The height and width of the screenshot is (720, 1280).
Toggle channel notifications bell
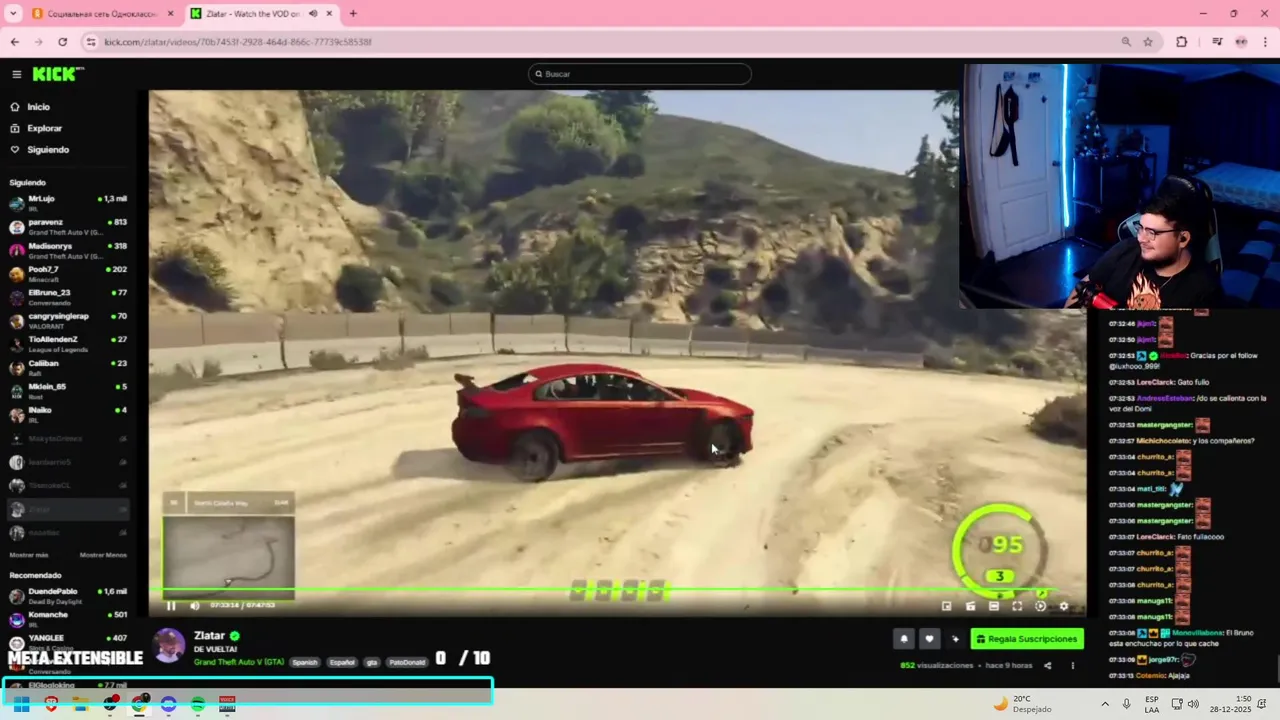point(904,639)
